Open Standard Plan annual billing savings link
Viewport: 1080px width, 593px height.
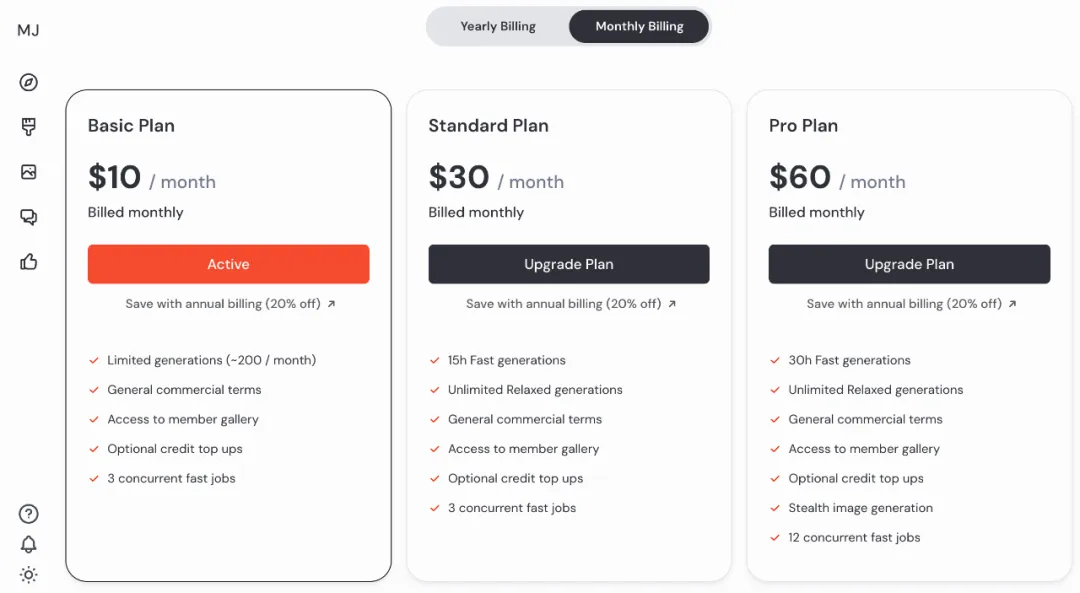click(x=571, y=304)
